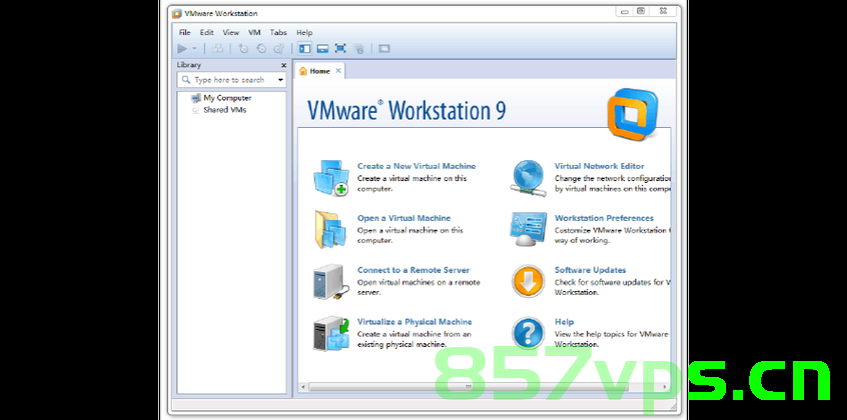Image resolution: width=847 pixels, height=420 pixels.
Task: Click the Workstation Preferences link
Action: [604, 218]
